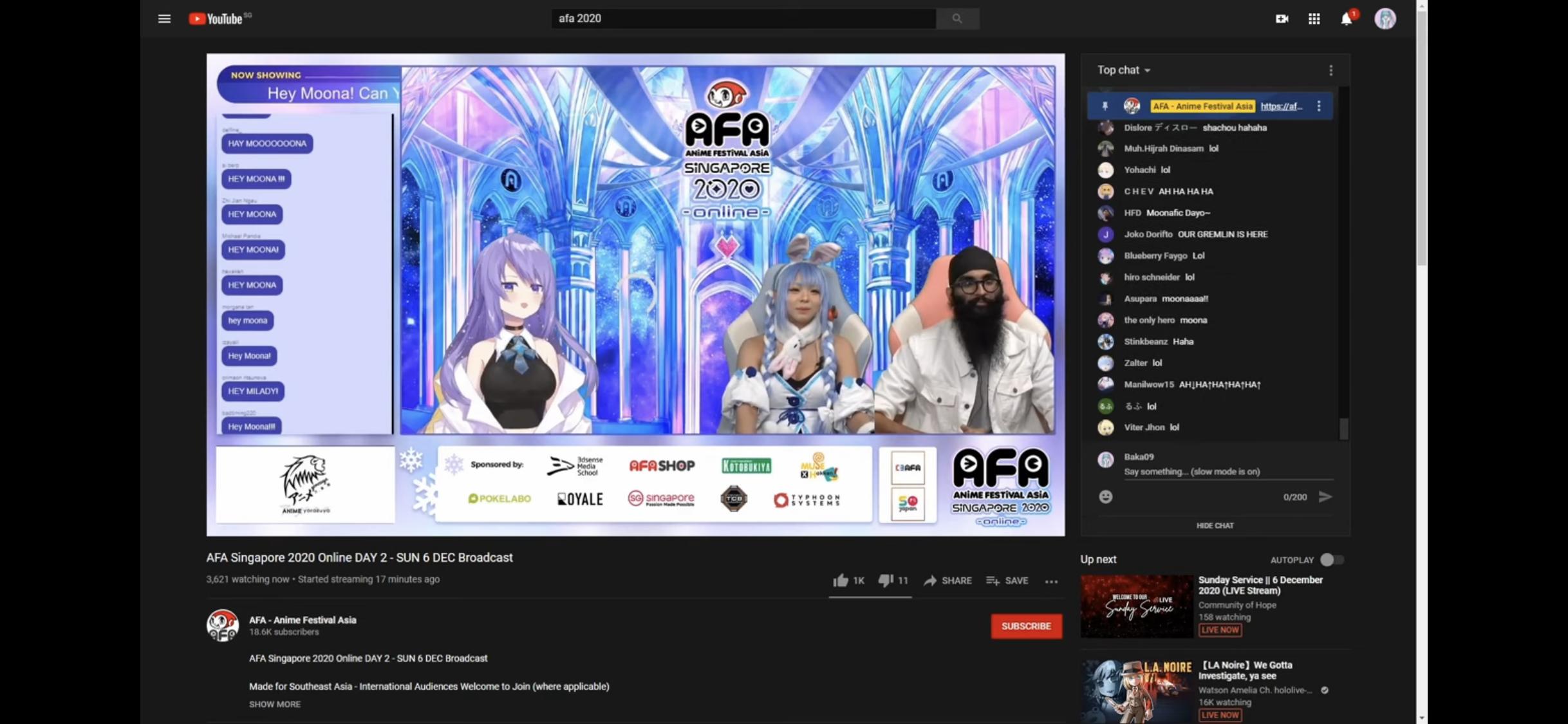1568x724 pixels.
Task: Open the account avatar menu
Action: pyautogui.click(x=1385, y=19)
